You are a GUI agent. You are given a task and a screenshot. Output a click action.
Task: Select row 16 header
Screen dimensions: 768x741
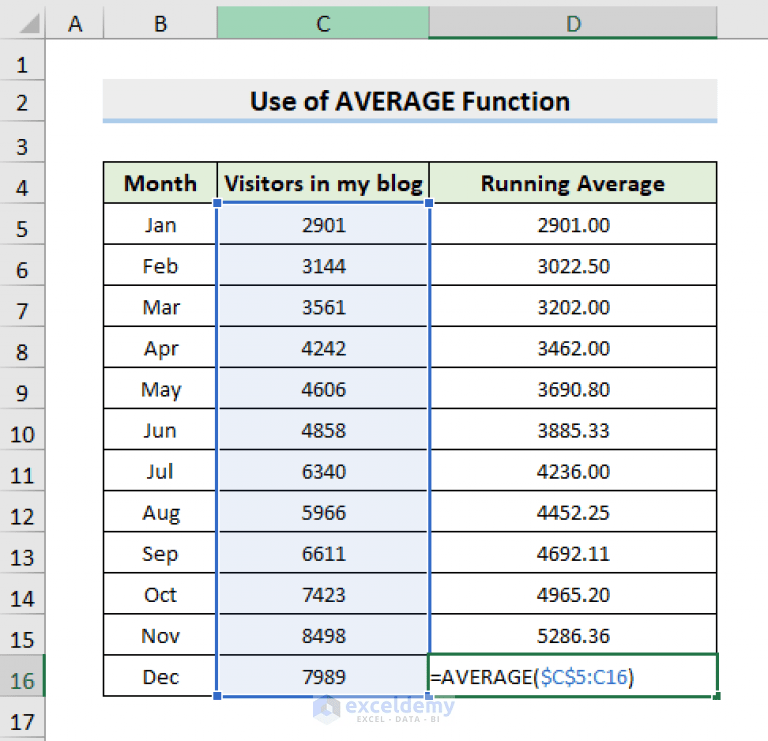(22, 676)
